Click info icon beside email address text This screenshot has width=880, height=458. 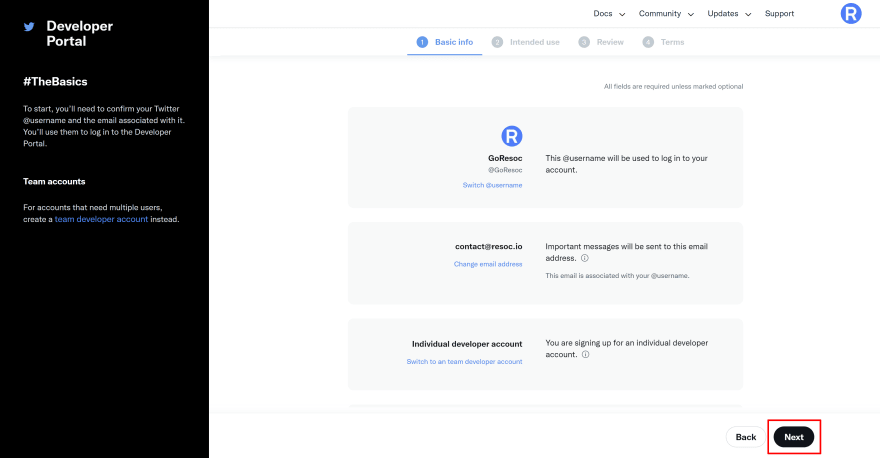click(x=584, y=258)
